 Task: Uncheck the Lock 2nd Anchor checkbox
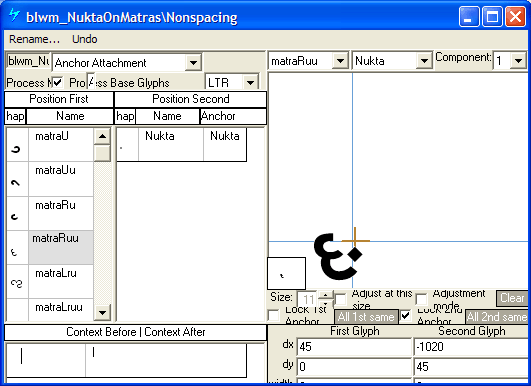click(x=406, y=316)
